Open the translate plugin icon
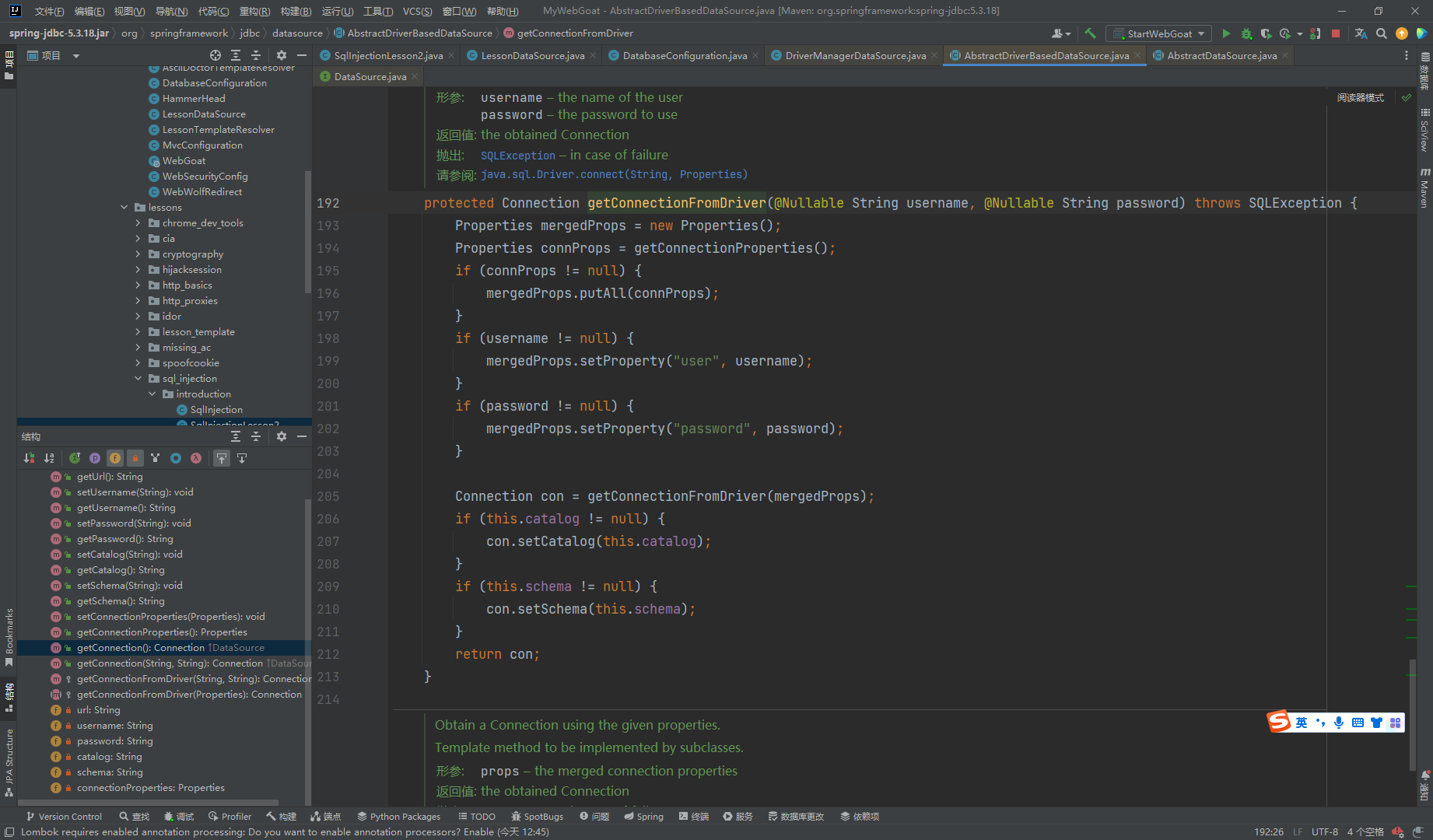Screen dimensions: 1433x840 tap(1361, 33)
